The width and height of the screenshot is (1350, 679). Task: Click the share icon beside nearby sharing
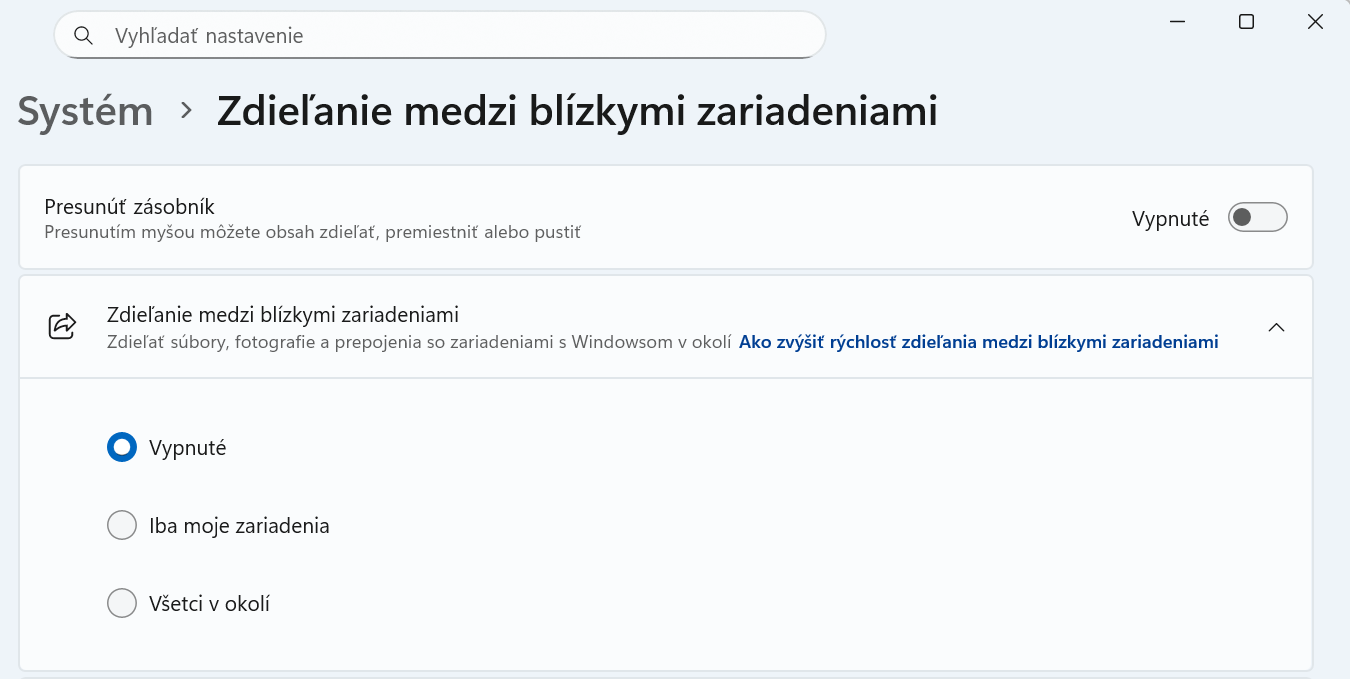point(63,326)
